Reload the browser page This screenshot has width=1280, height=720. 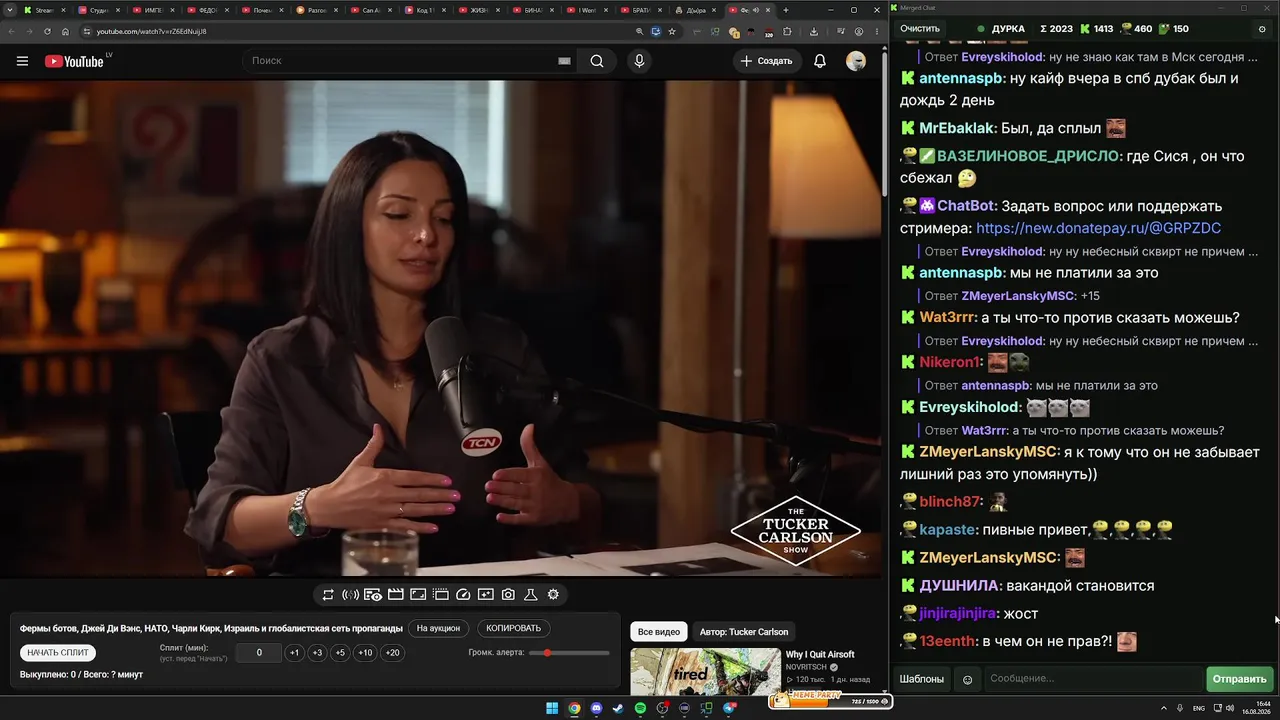pos(47,31)
